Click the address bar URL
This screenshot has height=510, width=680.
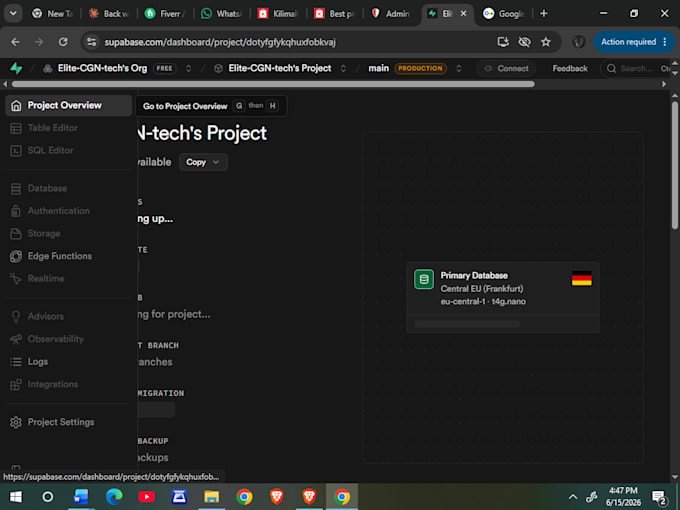tap(220, 42)
